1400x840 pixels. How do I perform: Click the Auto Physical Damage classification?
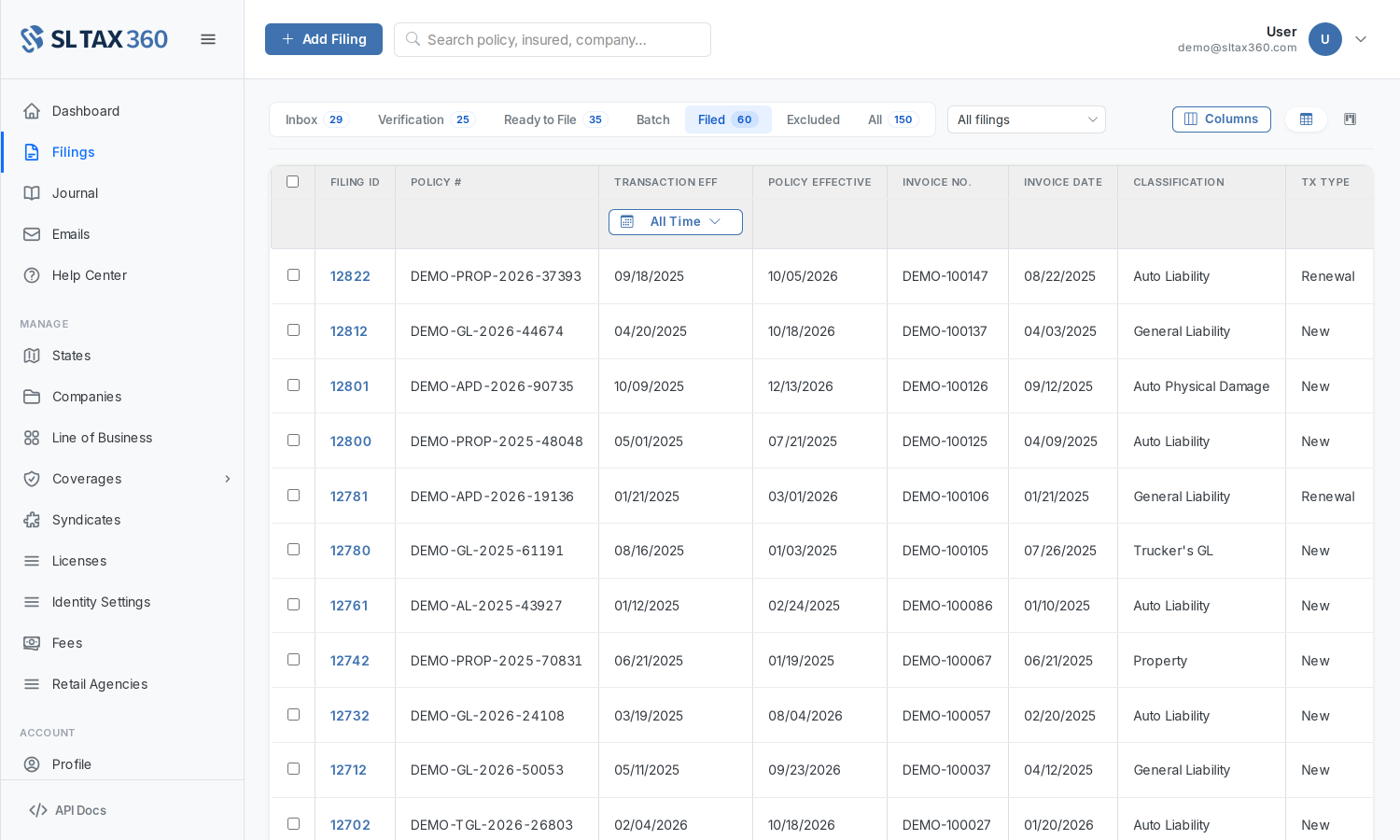(x=1201, y=386)
